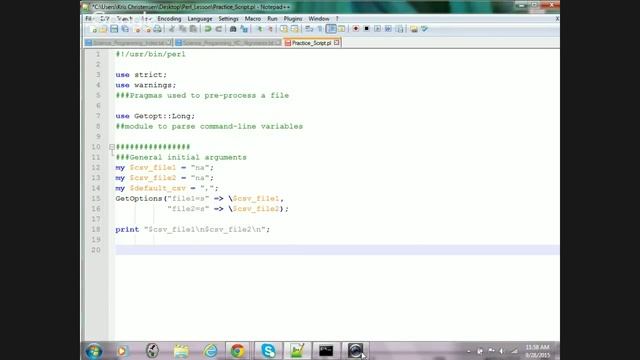
Task: Toggle synchronized vertical scrolling
Action: click(284, 29)
